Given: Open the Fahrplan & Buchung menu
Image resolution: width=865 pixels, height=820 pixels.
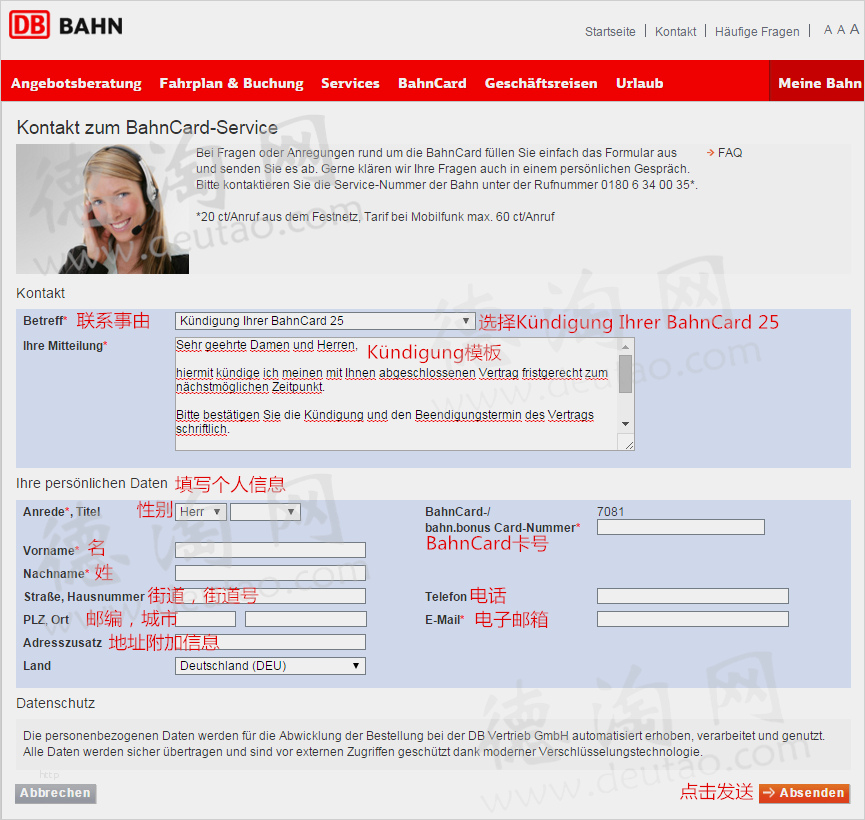Looking at the screenshot, I should [231, 83].
